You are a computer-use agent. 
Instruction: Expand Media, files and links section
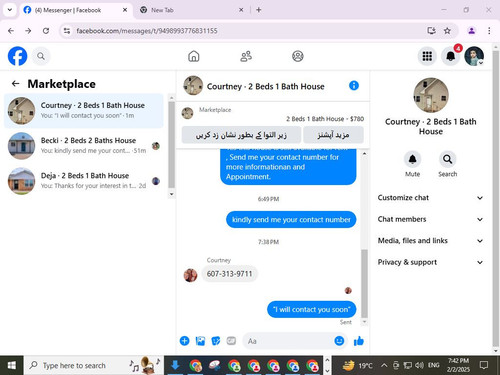coord(430,241)
